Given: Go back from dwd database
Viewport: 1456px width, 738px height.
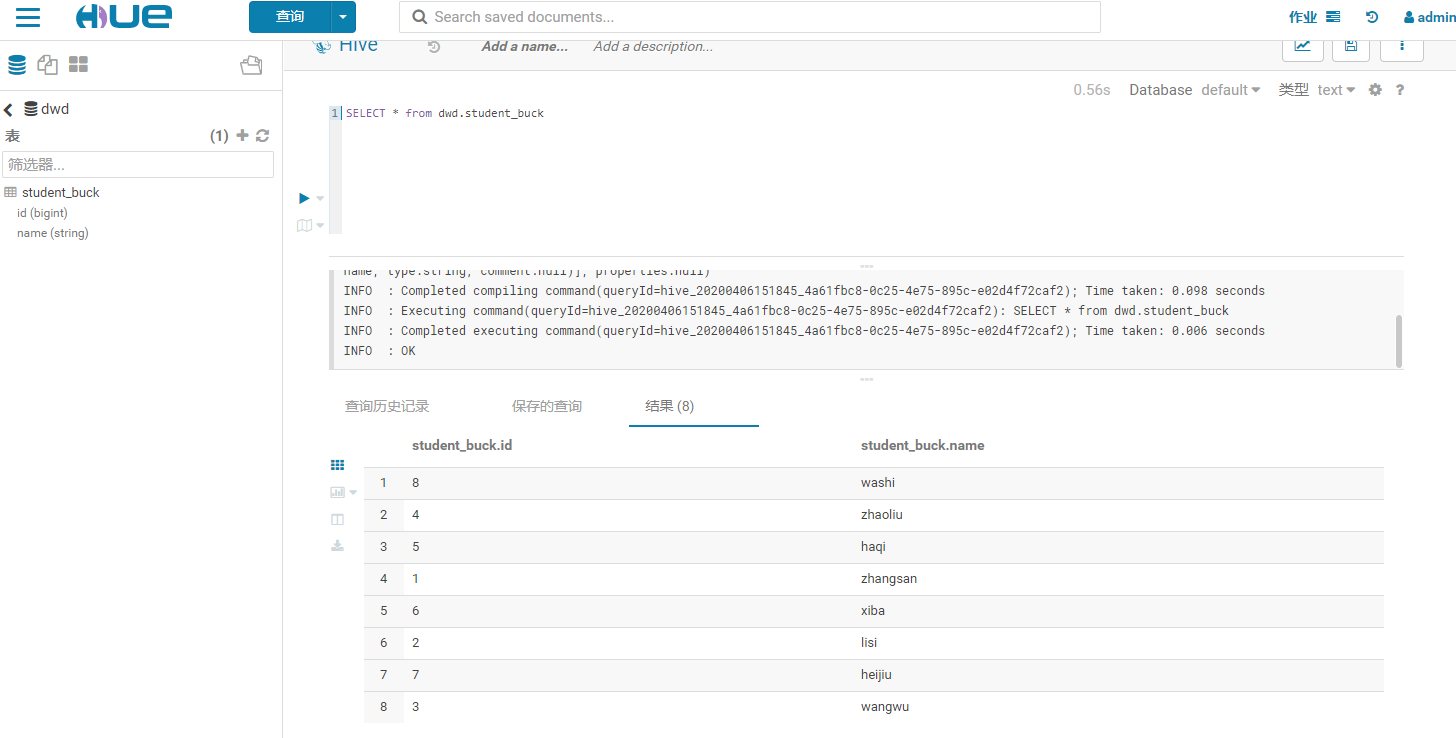Looking at the screenshot, I should point(8,110).
